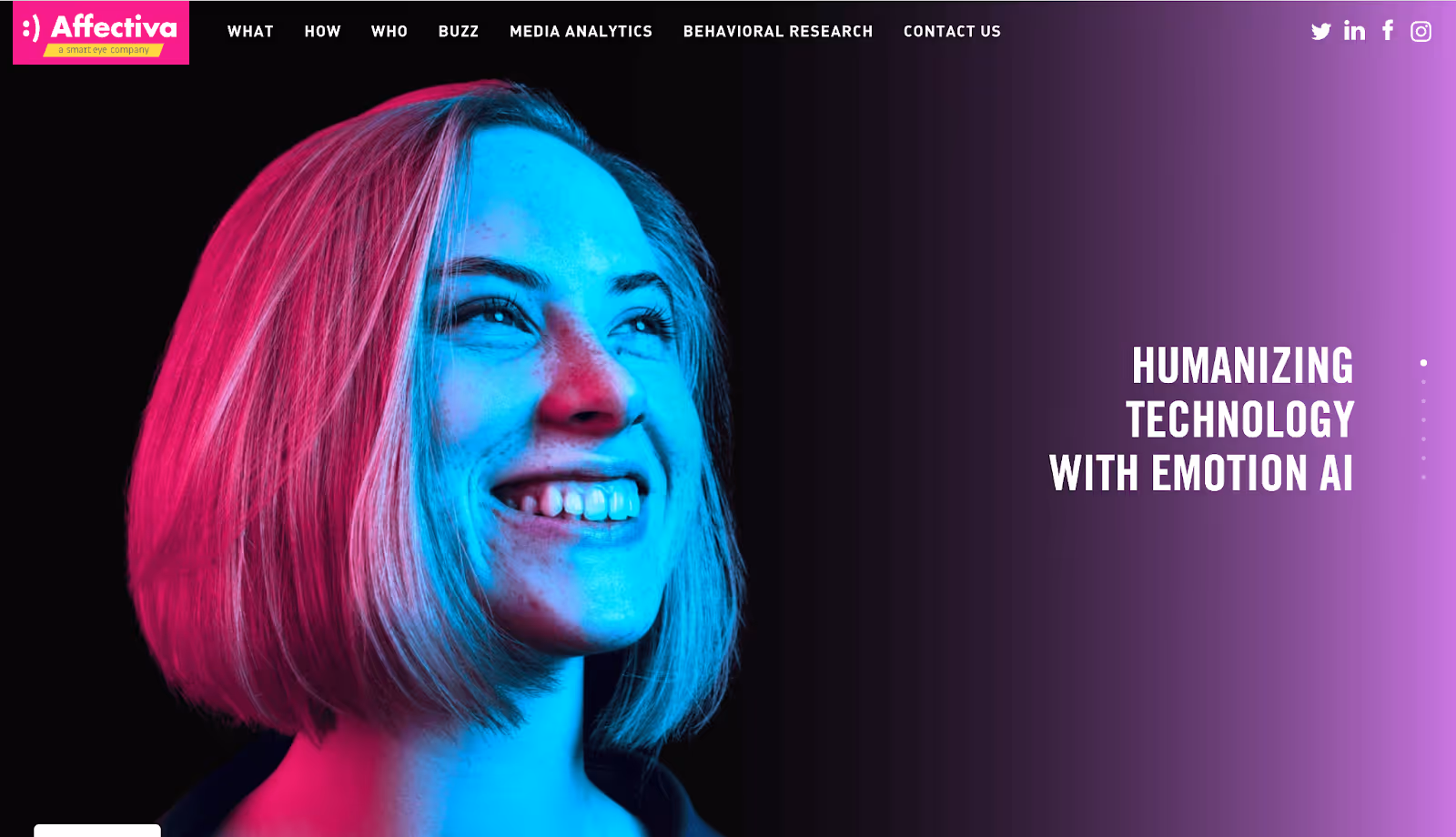Image resolution: width=1456 pixels, height=837 pixels.
Task: Open the BUZZ navigation link
Action: pos(459,31)
